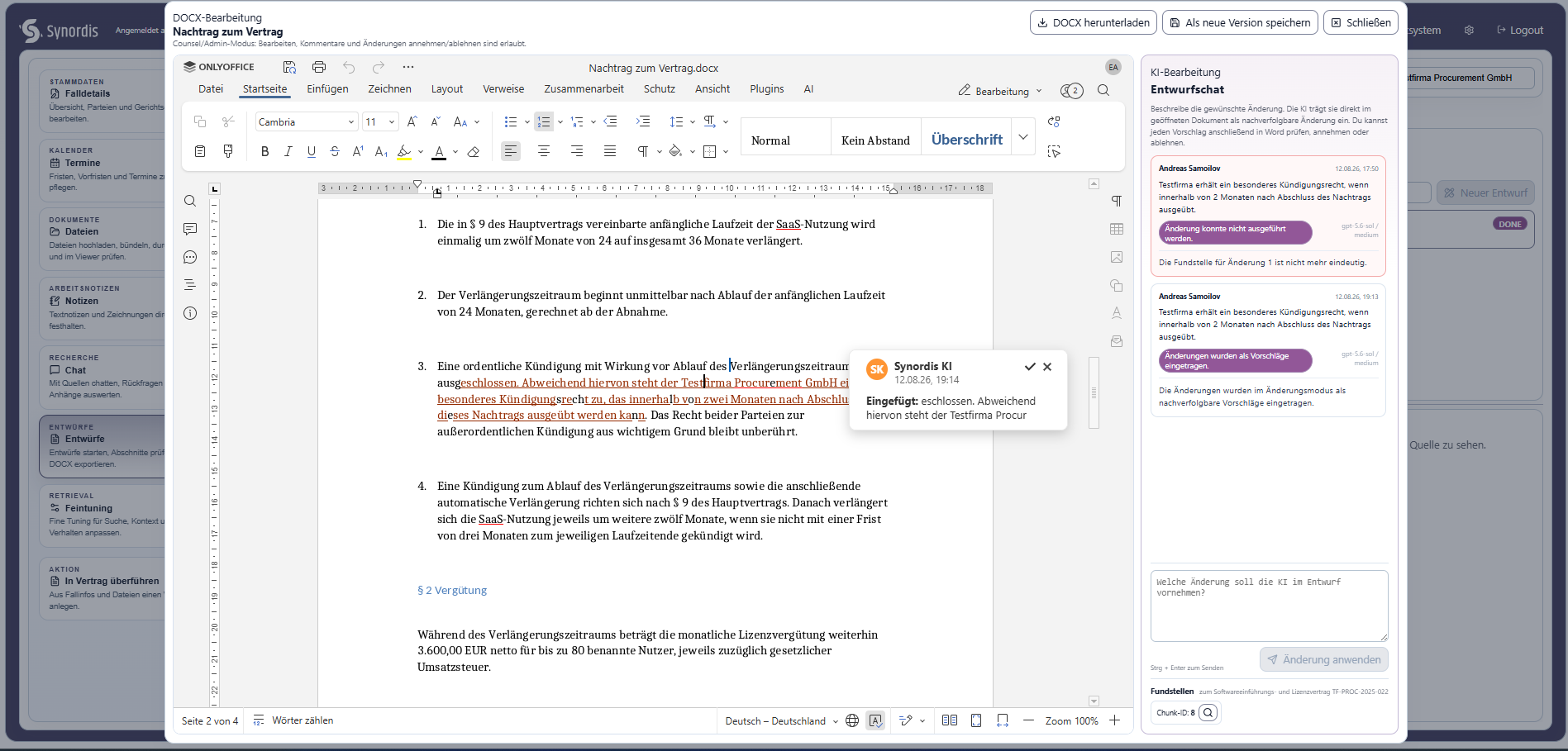Switch to the Layout tab
Image resolution: width=1568 pixels, height=751 pixels.
[447, 89]
